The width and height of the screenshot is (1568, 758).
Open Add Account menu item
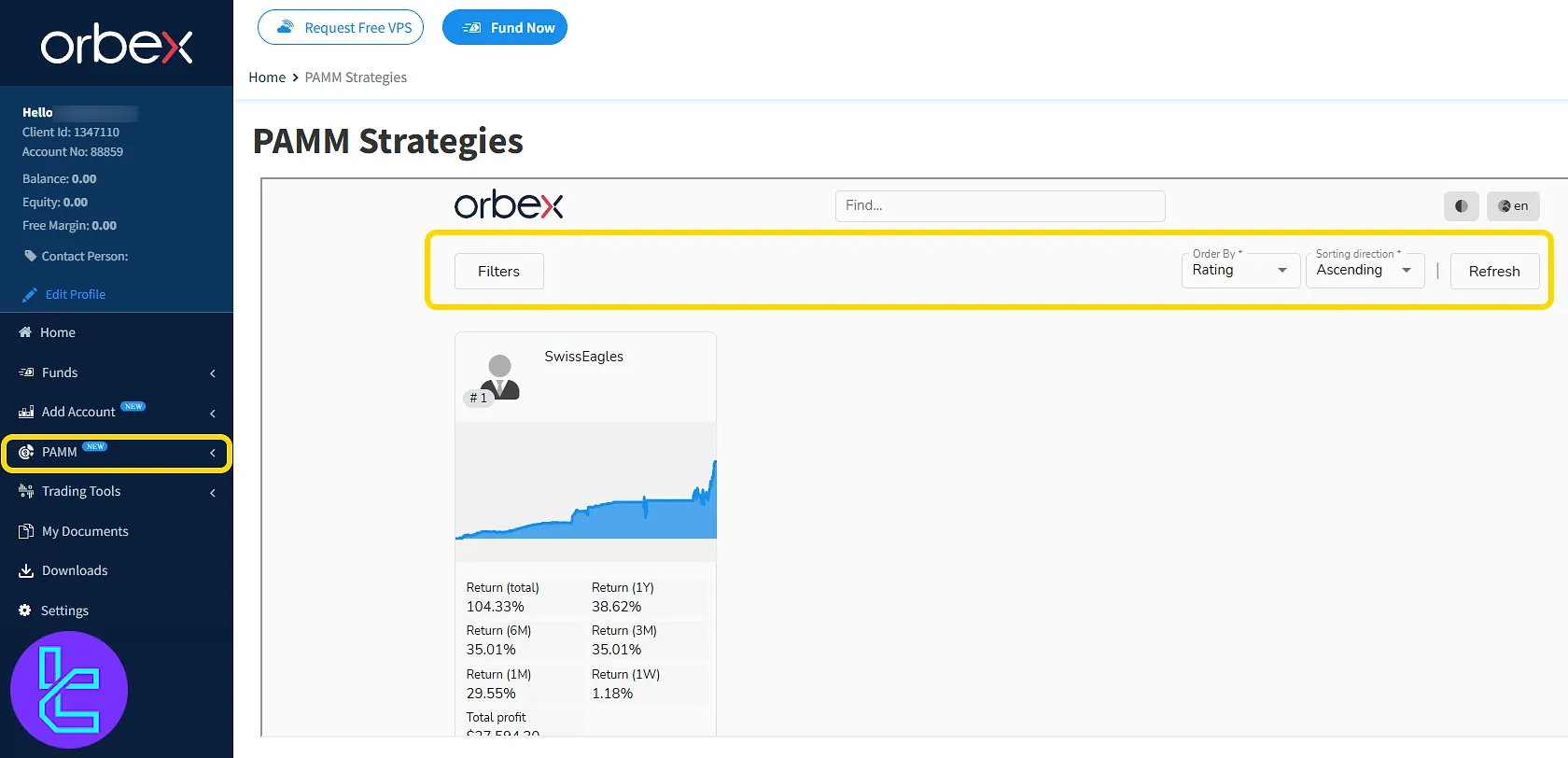click(117, 412)
